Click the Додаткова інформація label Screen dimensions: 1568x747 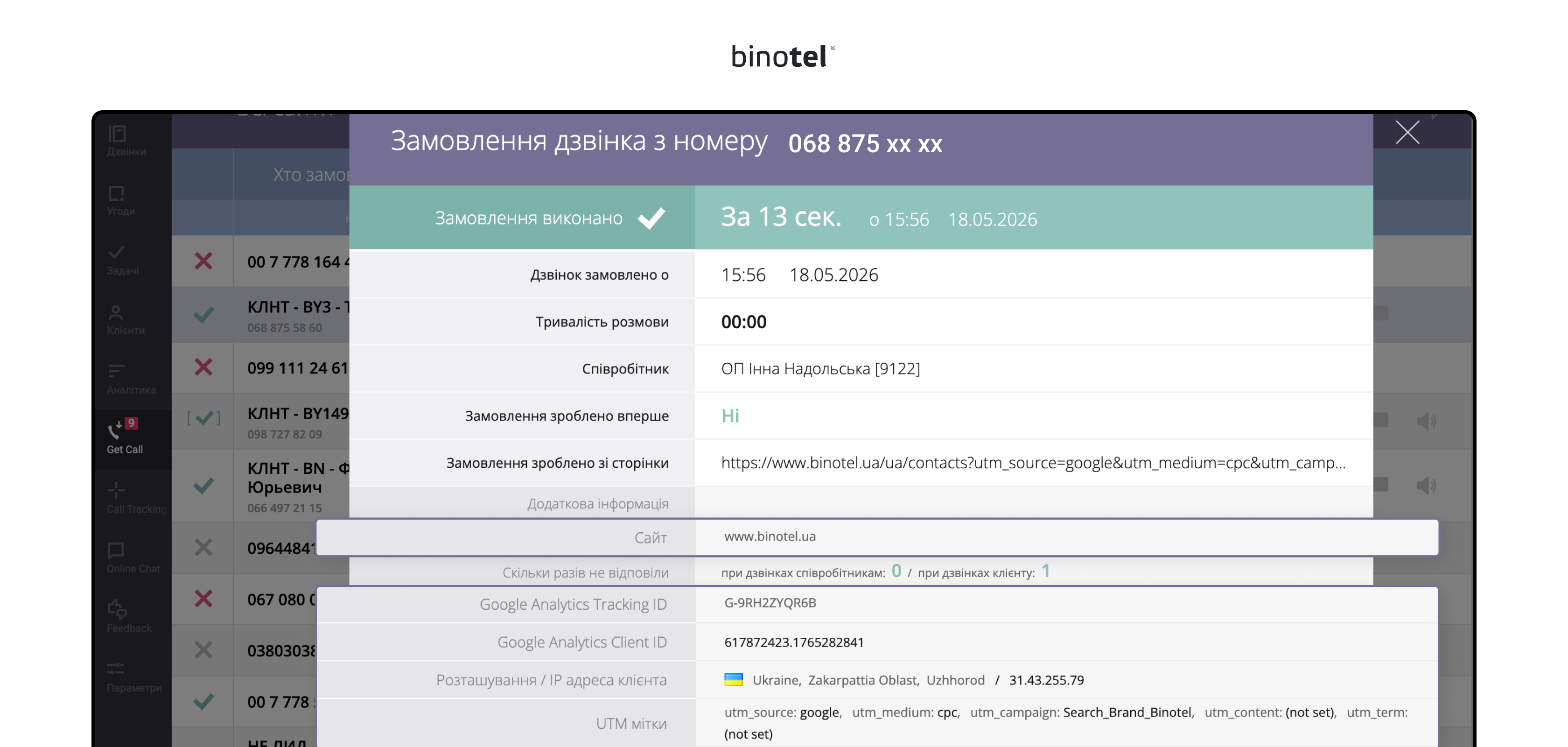(598, 504)
